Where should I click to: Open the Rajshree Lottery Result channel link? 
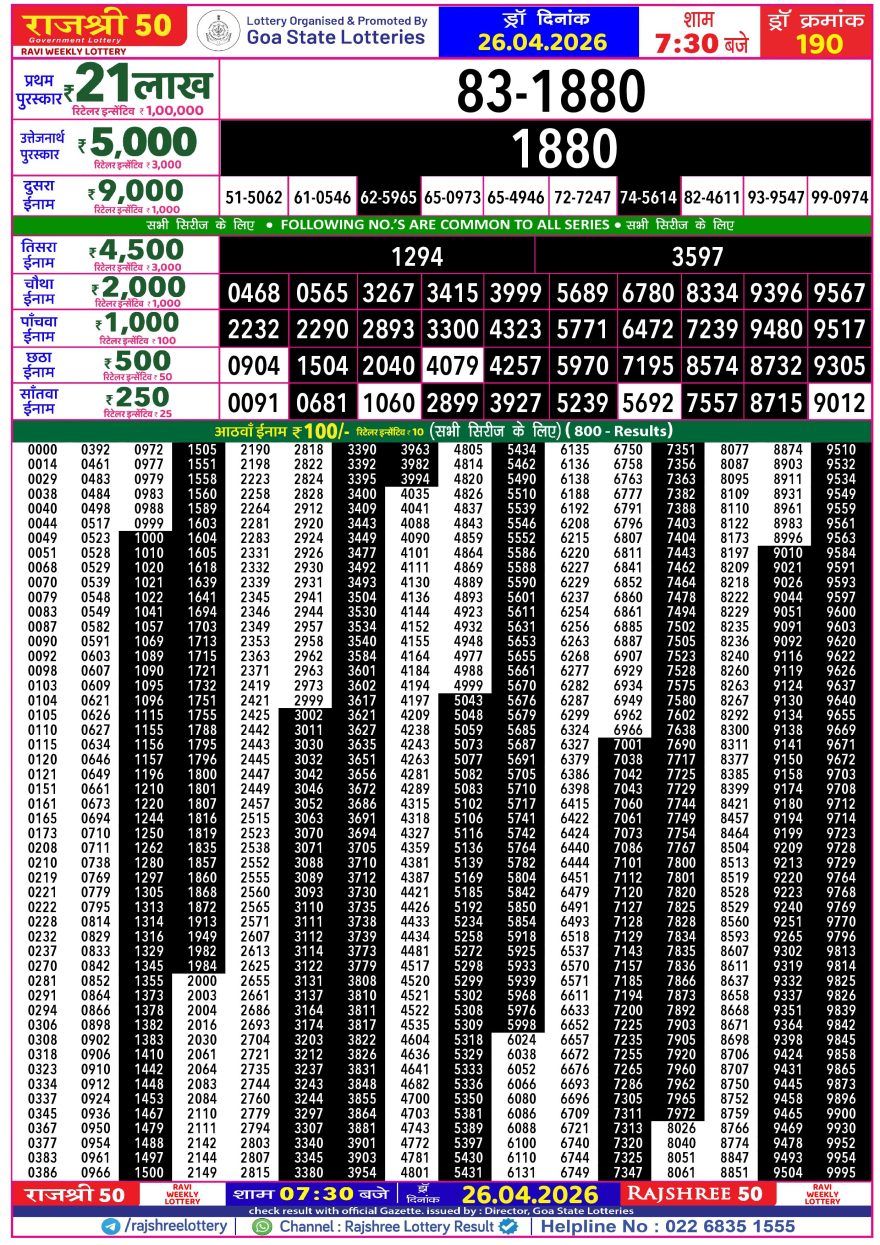(387, 1226)
